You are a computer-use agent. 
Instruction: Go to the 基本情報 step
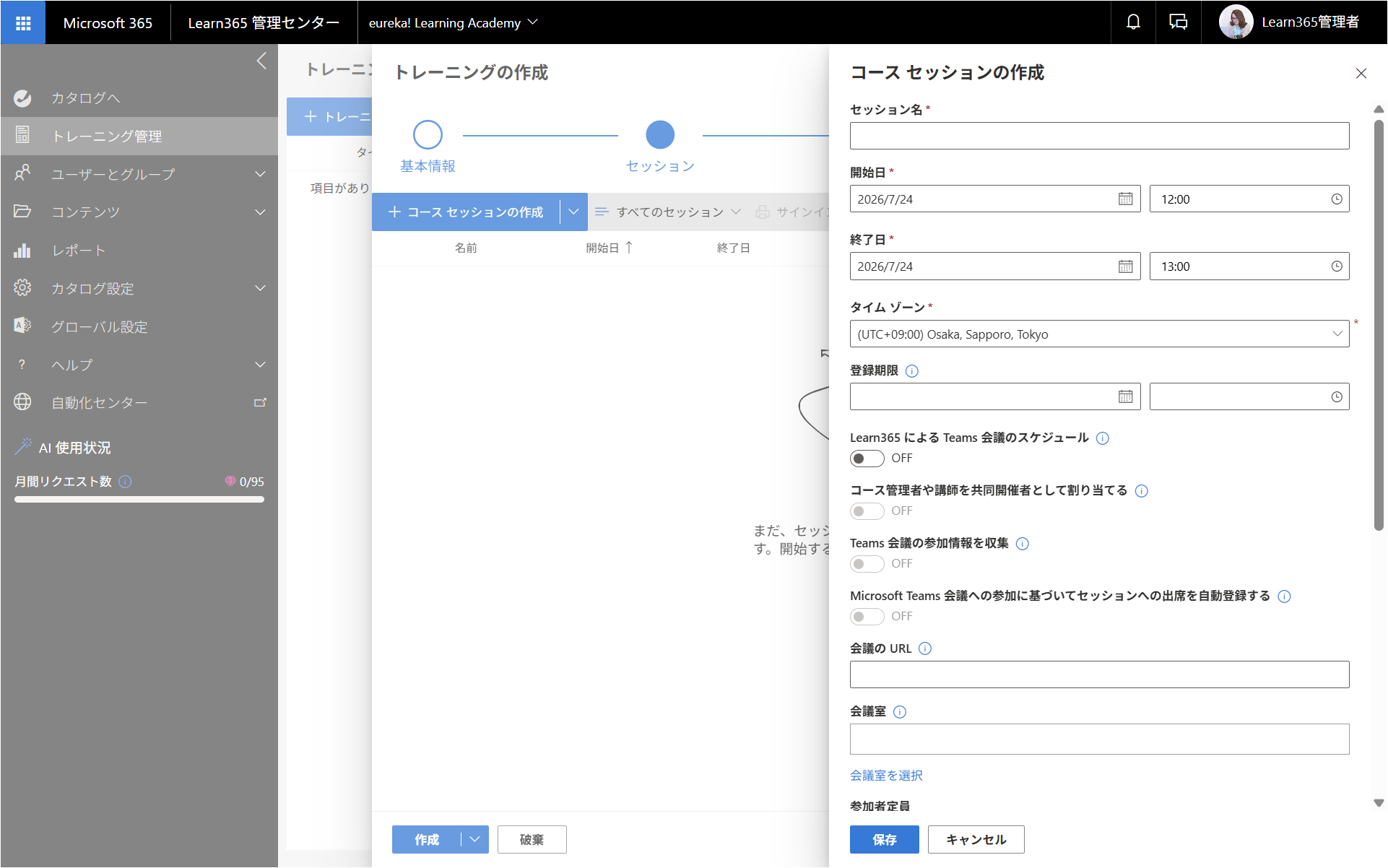coord(428,147)
